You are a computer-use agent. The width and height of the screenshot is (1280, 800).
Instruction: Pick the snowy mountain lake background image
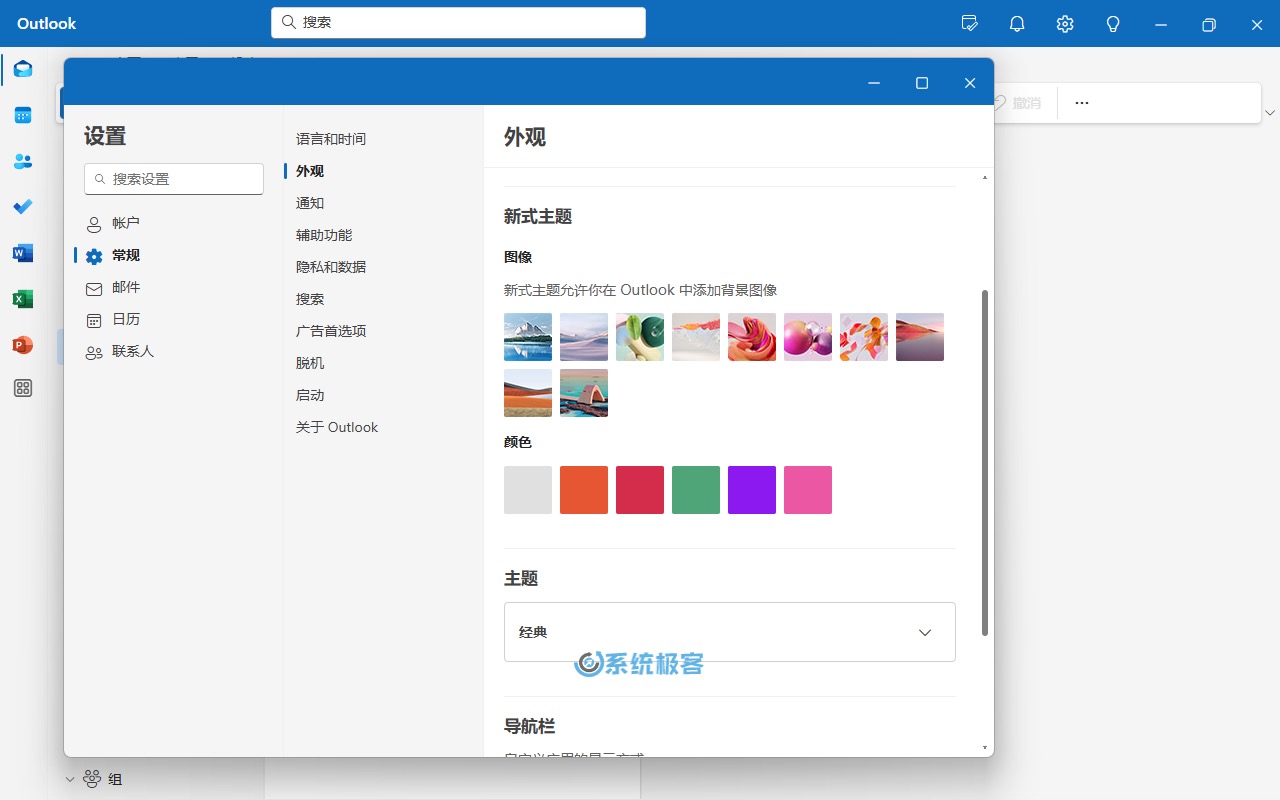click(528, 337)
